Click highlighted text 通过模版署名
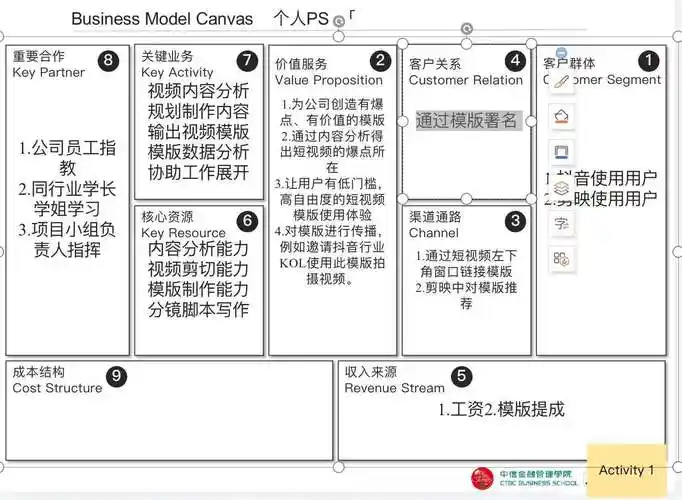The image size is (682, 500). pyautogui.click(x=466, y=120)
